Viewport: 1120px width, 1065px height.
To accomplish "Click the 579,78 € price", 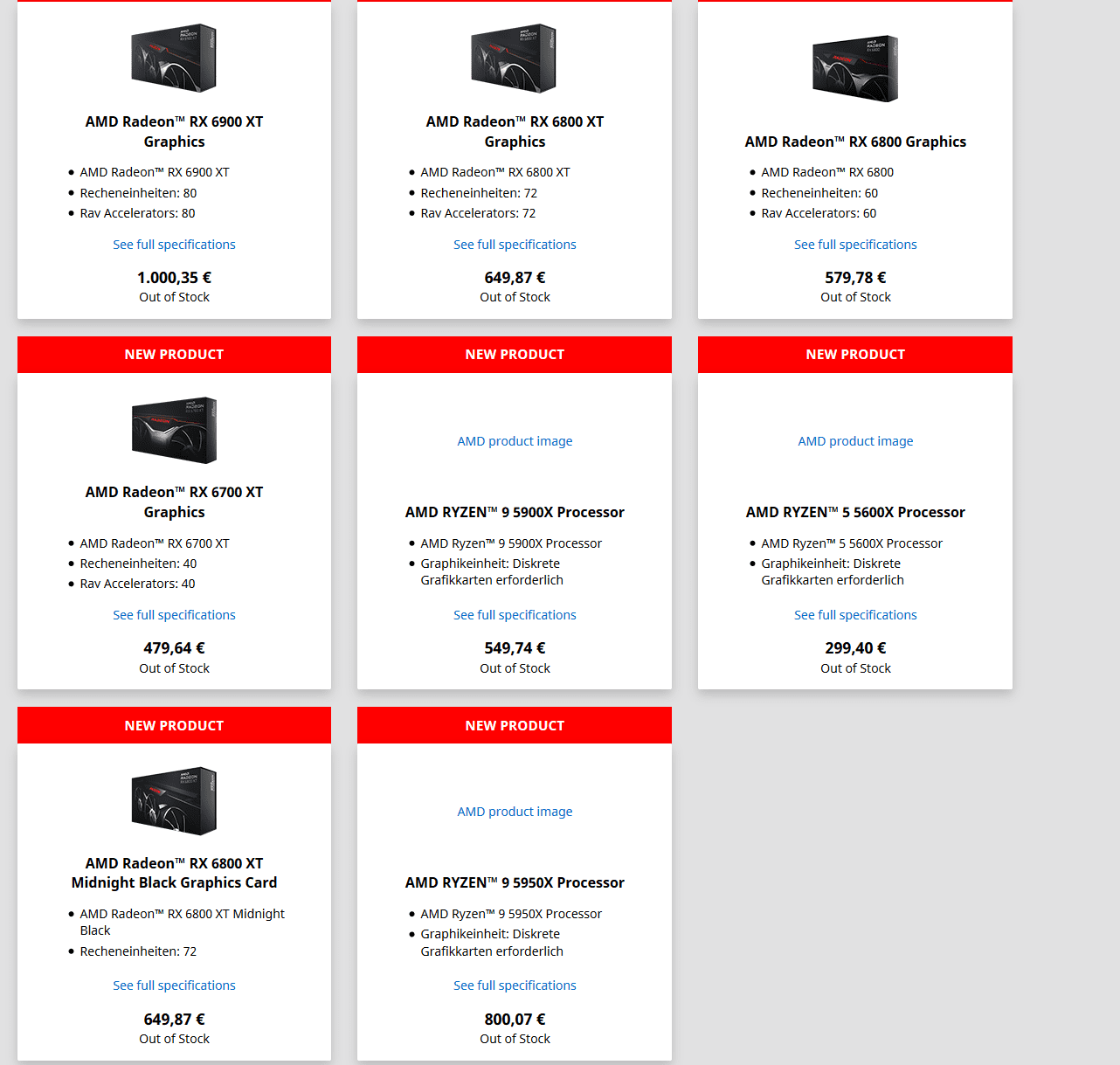I will [855, 278].
